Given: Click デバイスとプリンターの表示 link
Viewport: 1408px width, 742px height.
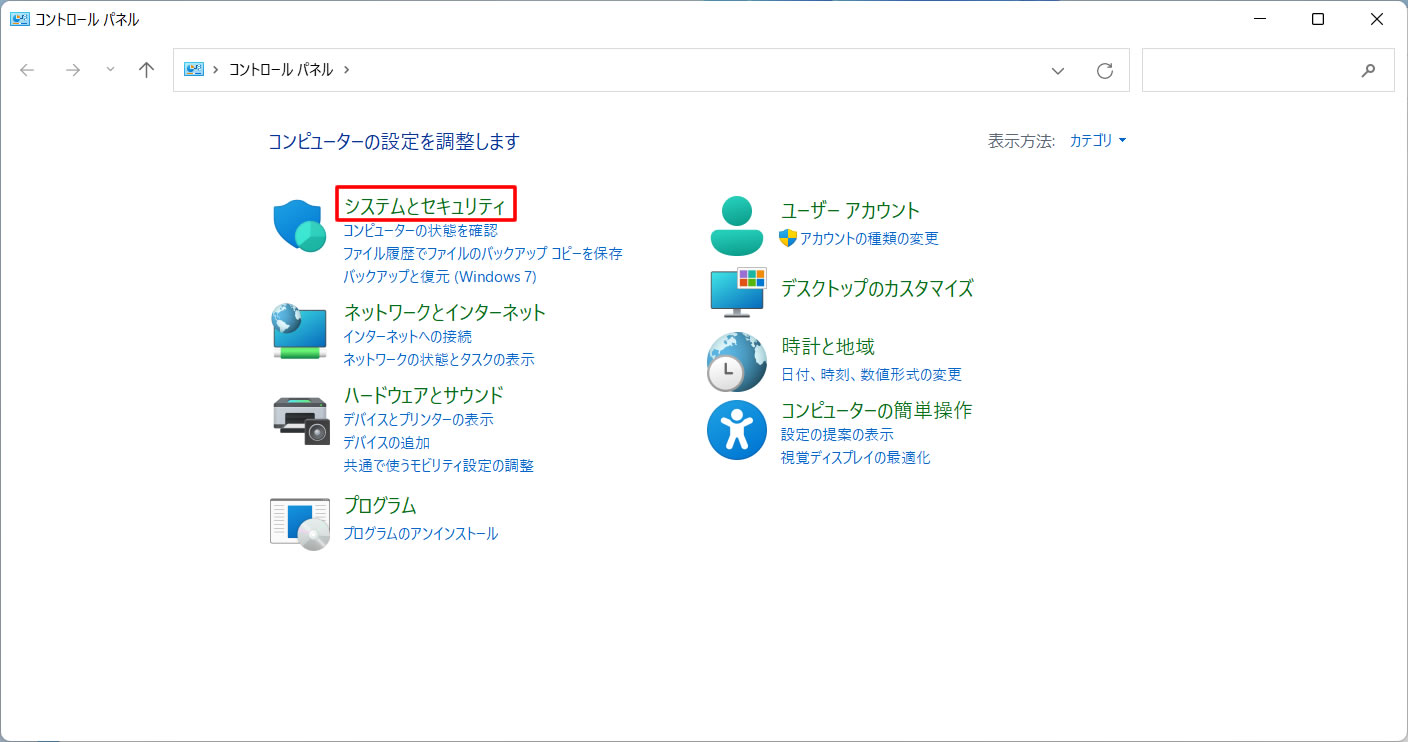Looking at the screenshot, I should (418, 420).
